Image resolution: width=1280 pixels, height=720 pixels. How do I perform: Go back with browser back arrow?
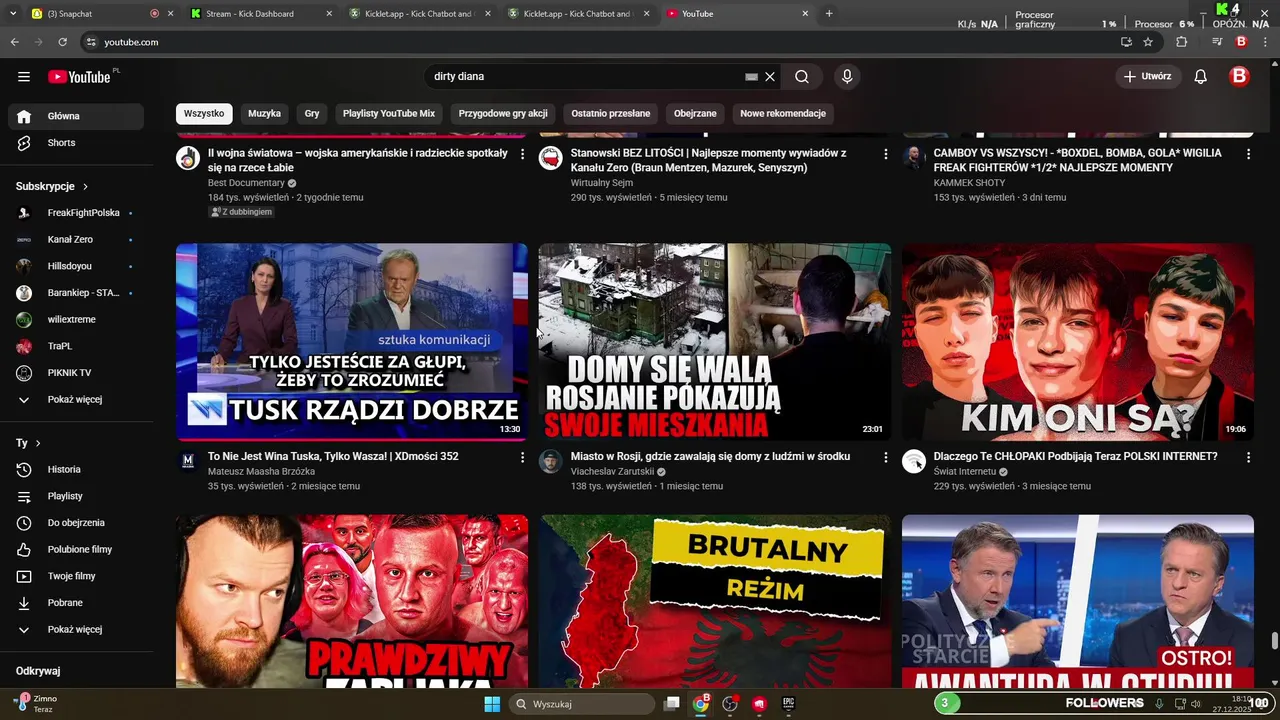tap(15, 42)
